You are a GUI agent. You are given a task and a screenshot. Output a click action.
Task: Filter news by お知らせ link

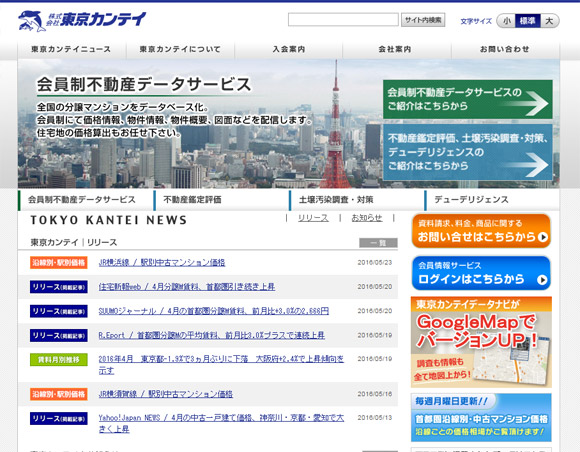(x=367, y=218)
